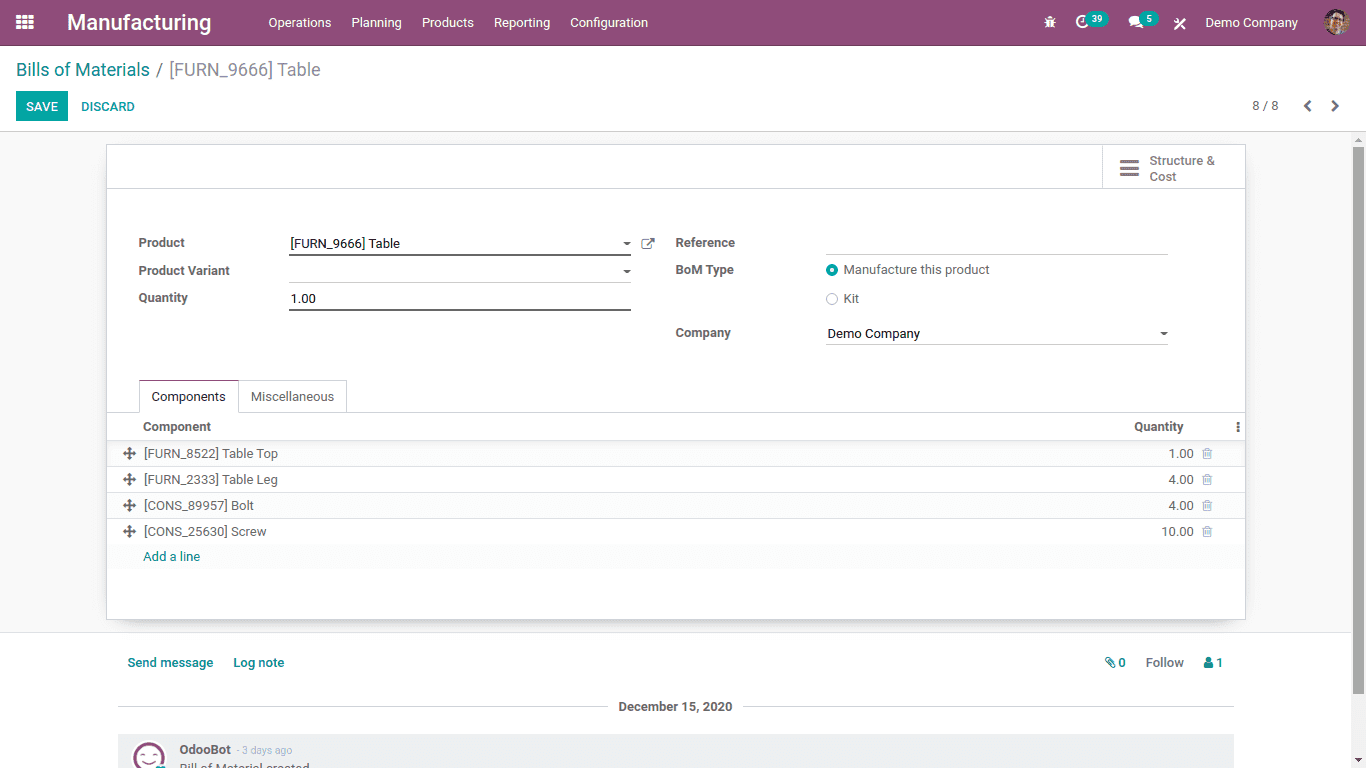Sort by Component column header
Screen dimensions: 1366x768
pos(177,427)
